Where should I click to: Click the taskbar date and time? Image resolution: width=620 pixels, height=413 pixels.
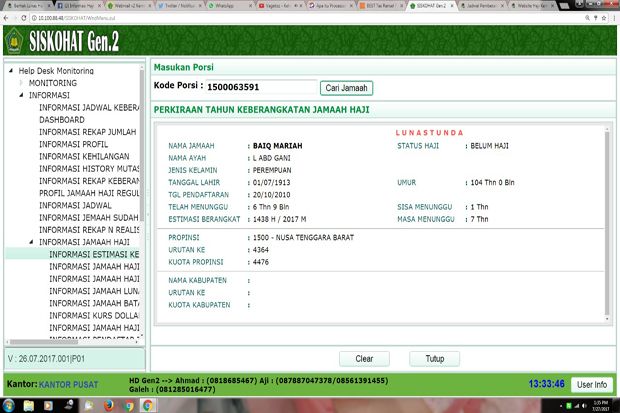[601, 405]
